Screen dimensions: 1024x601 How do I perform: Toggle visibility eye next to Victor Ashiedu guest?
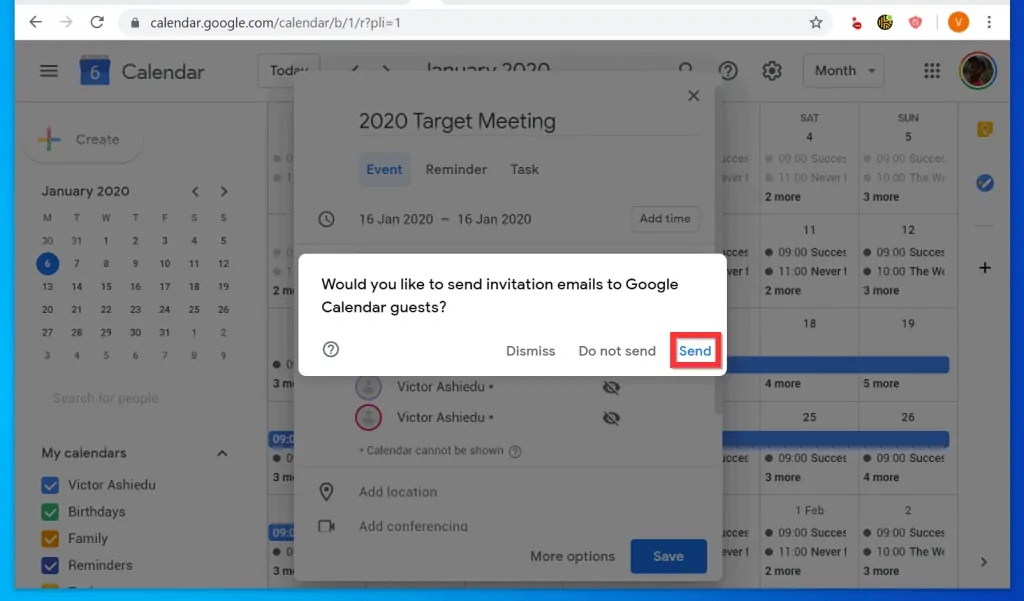tap(611, 388)
